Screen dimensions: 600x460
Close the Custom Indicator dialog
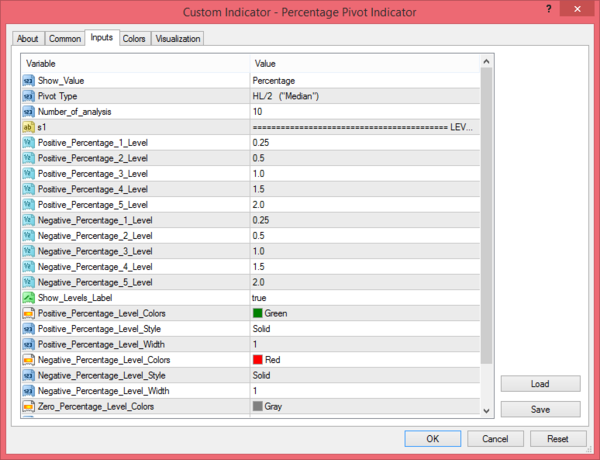point(577,9)
